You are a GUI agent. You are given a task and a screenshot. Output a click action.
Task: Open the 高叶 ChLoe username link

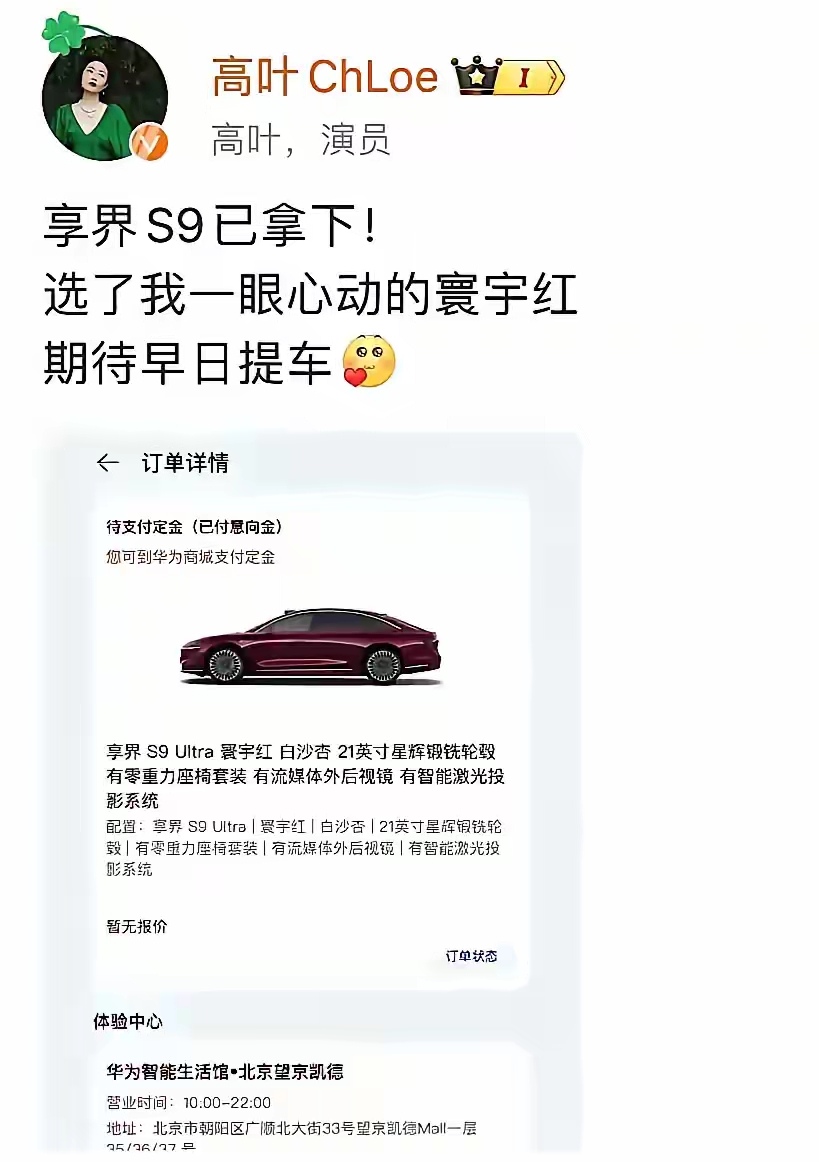(x=325, y=77)
